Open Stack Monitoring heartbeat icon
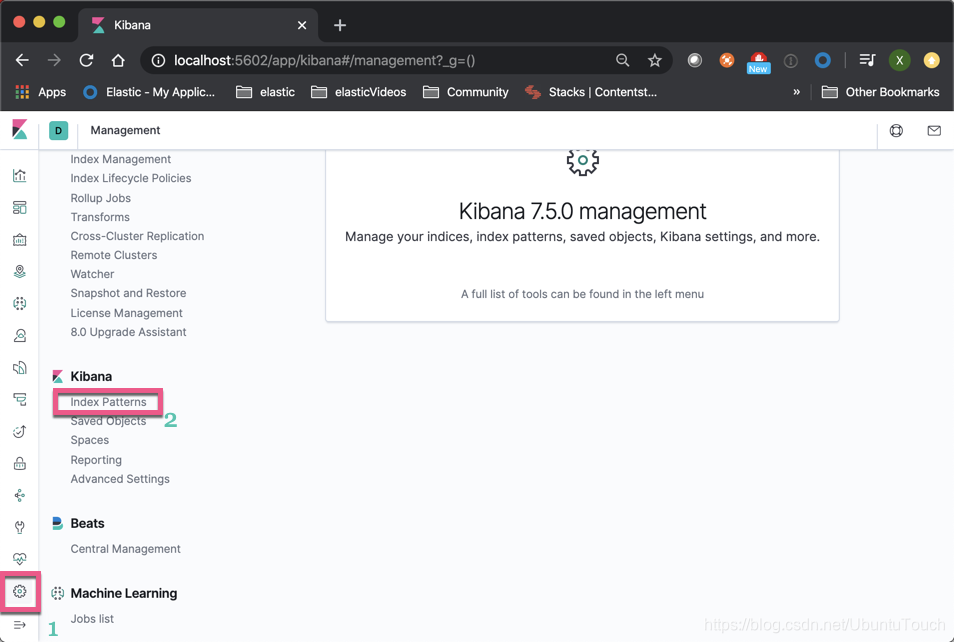 pyautogui.click(x=20, y=559)
